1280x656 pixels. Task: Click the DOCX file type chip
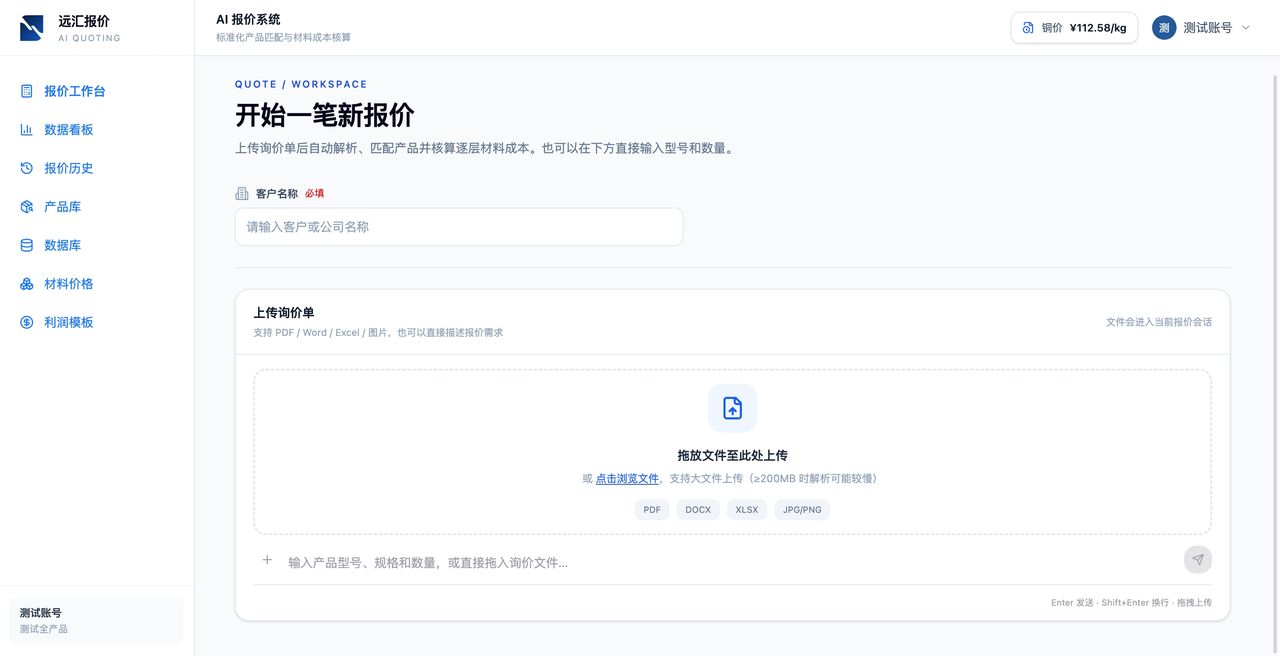tap(698, 510)
